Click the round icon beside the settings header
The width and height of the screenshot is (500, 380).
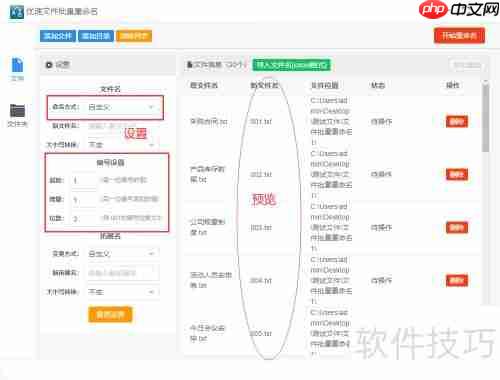49,65
